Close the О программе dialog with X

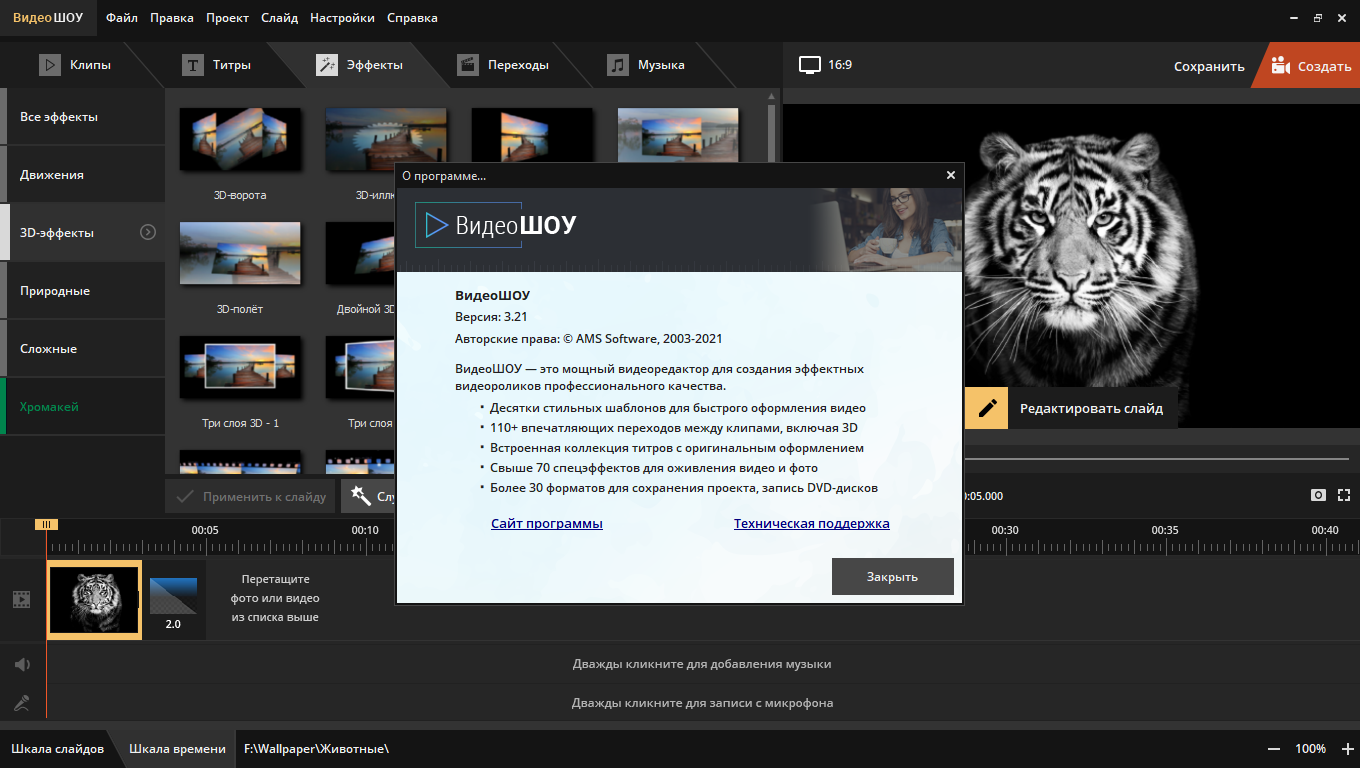pyautogui.click(x=950, y=175)
